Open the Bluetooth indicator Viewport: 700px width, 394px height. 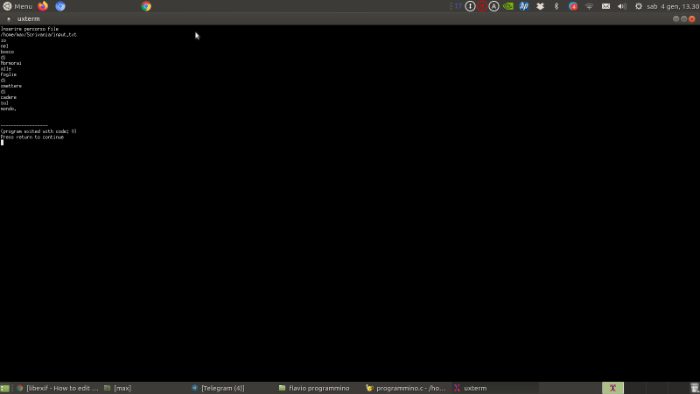point(556,6)
